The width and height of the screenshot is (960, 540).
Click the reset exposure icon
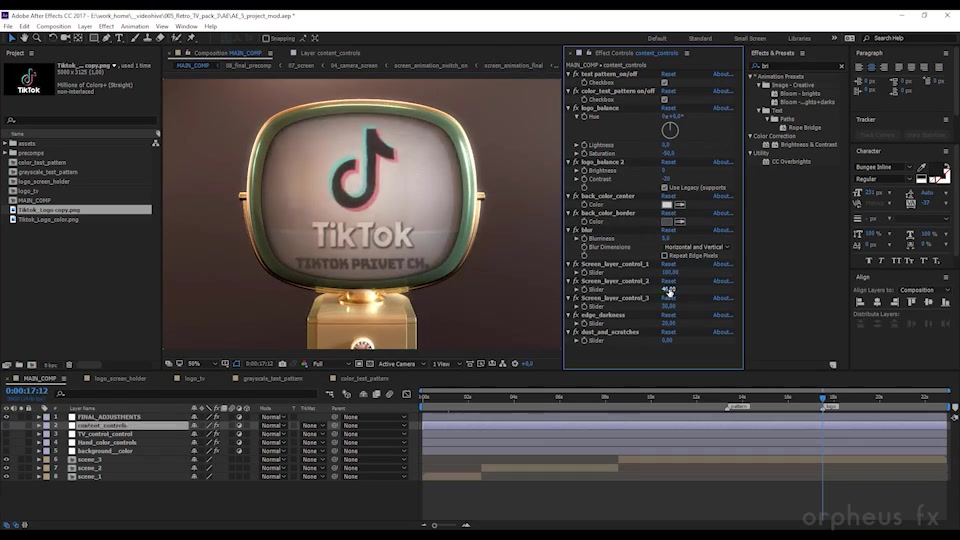[x=515, y=364]
